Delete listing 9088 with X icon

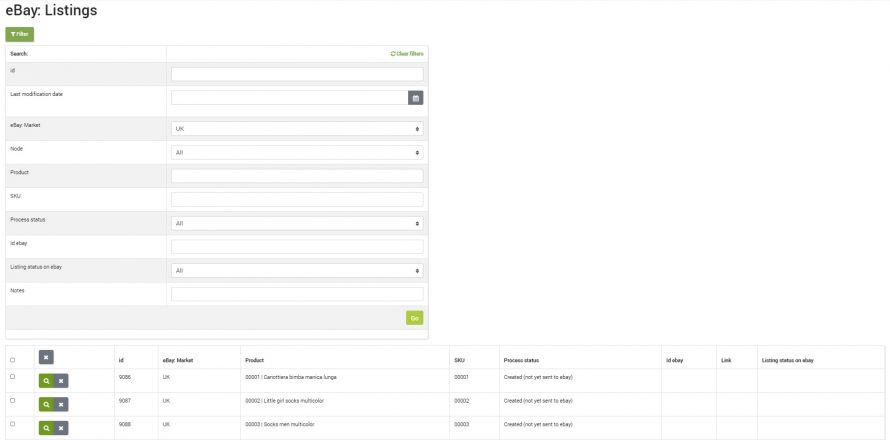61,428
